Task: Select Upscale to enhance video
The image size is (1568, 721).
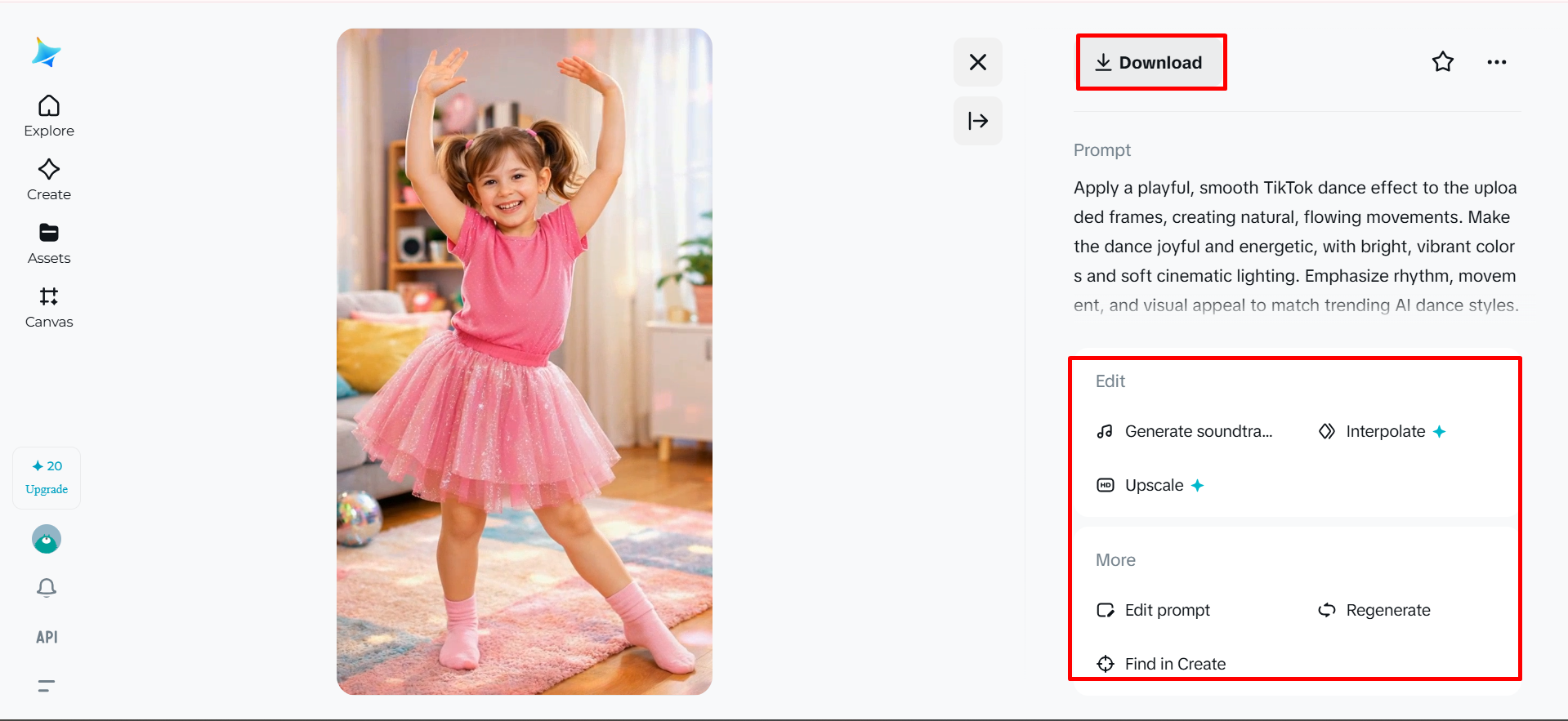Action: click(1150, 485)
